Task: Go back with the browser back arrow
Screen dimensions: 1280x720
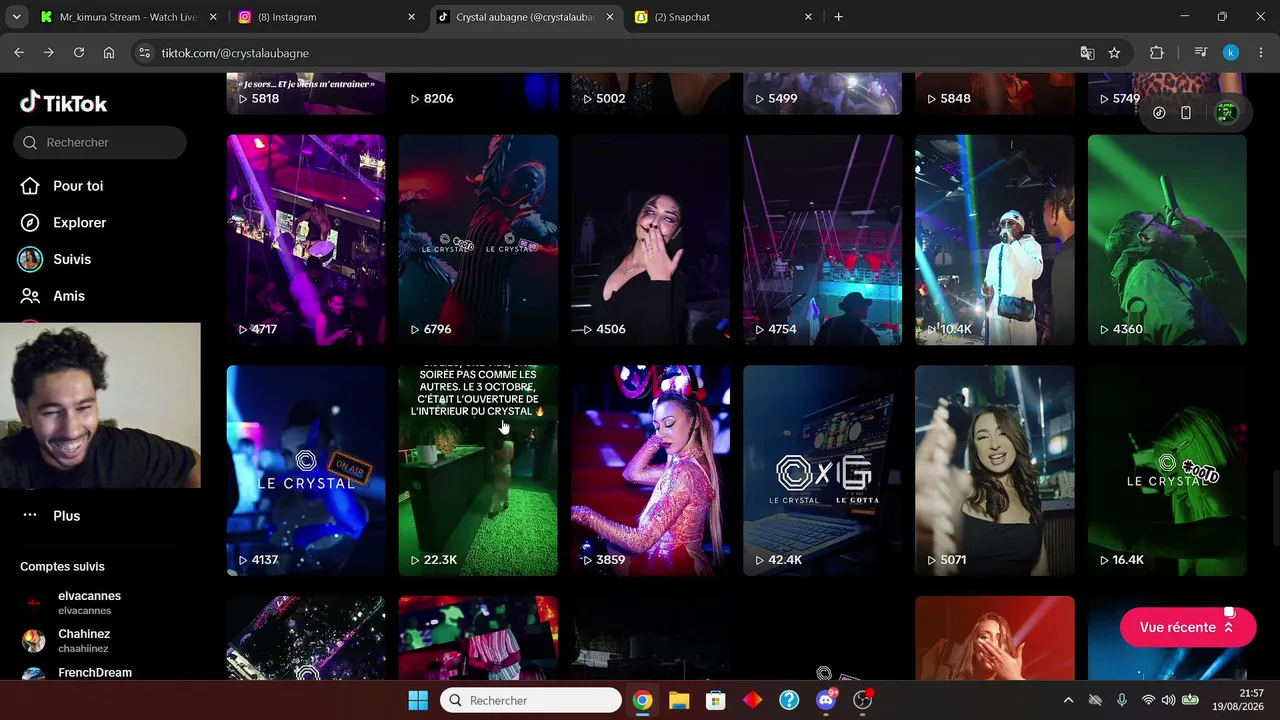Action: [19, 53]
